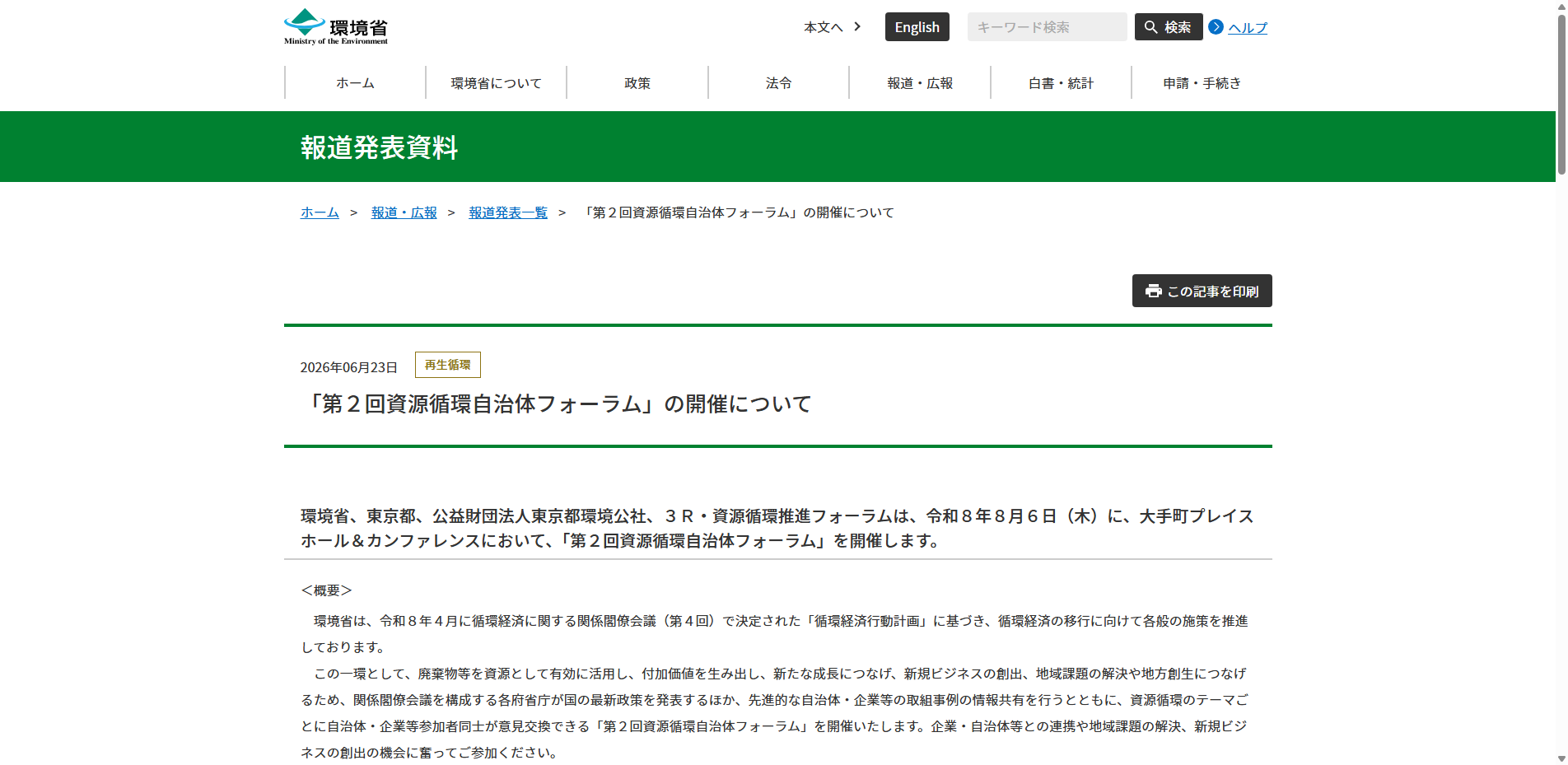Open the ホーム navigation menu item

[x=355, y=82]
